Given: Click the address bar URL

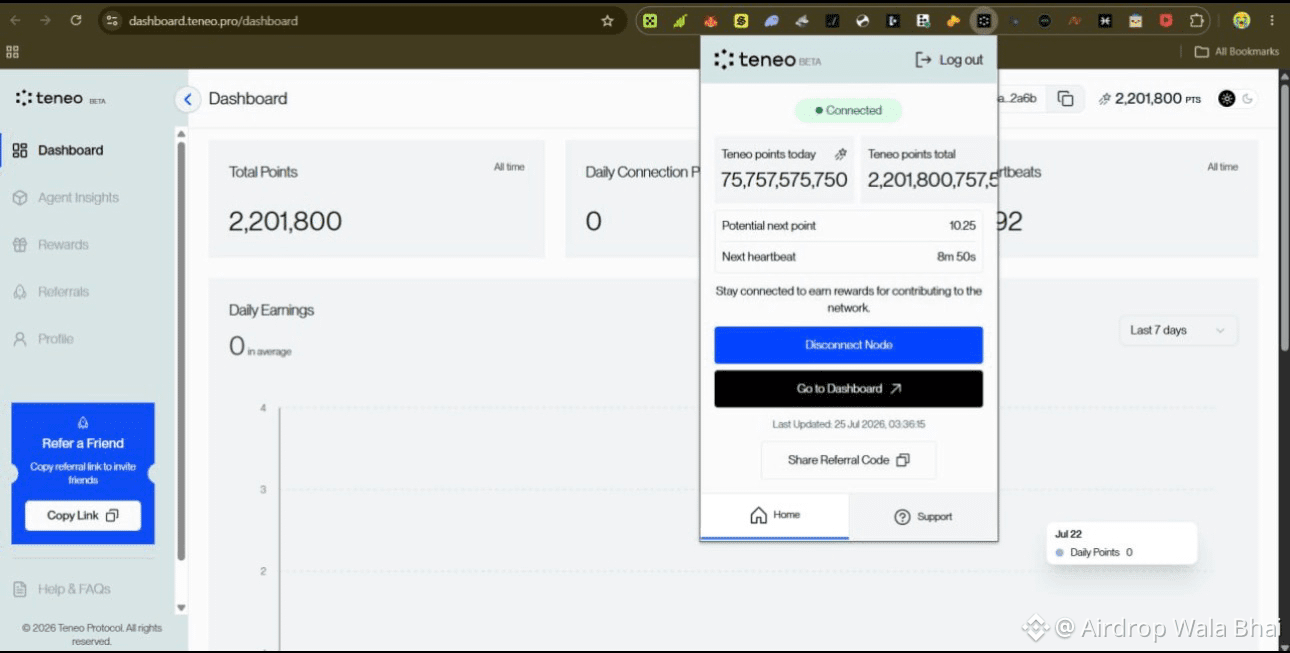Looking at the screenshot, I should tap(213, 20).
